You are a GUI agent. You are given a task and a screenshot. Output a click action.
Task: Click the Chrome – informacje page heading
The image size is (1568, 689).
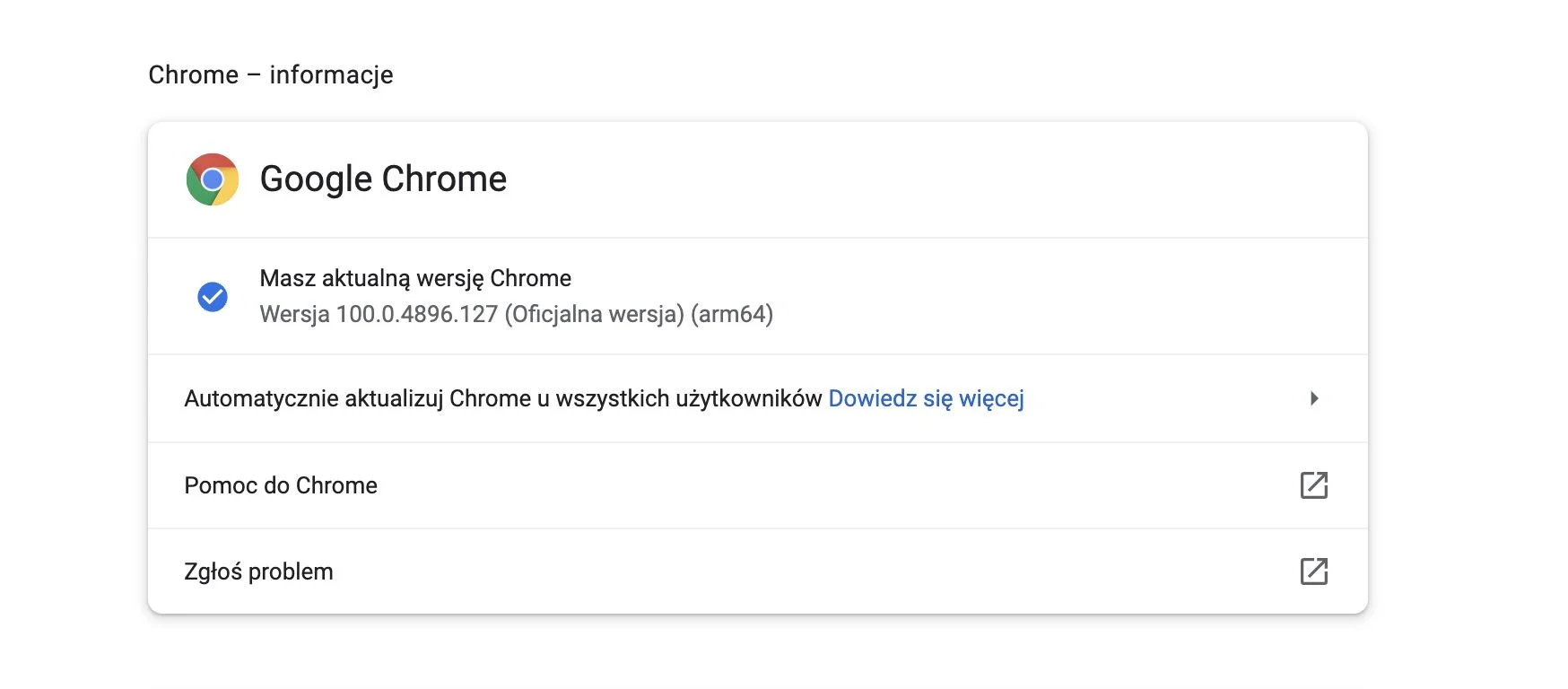[x=271, y=74]
